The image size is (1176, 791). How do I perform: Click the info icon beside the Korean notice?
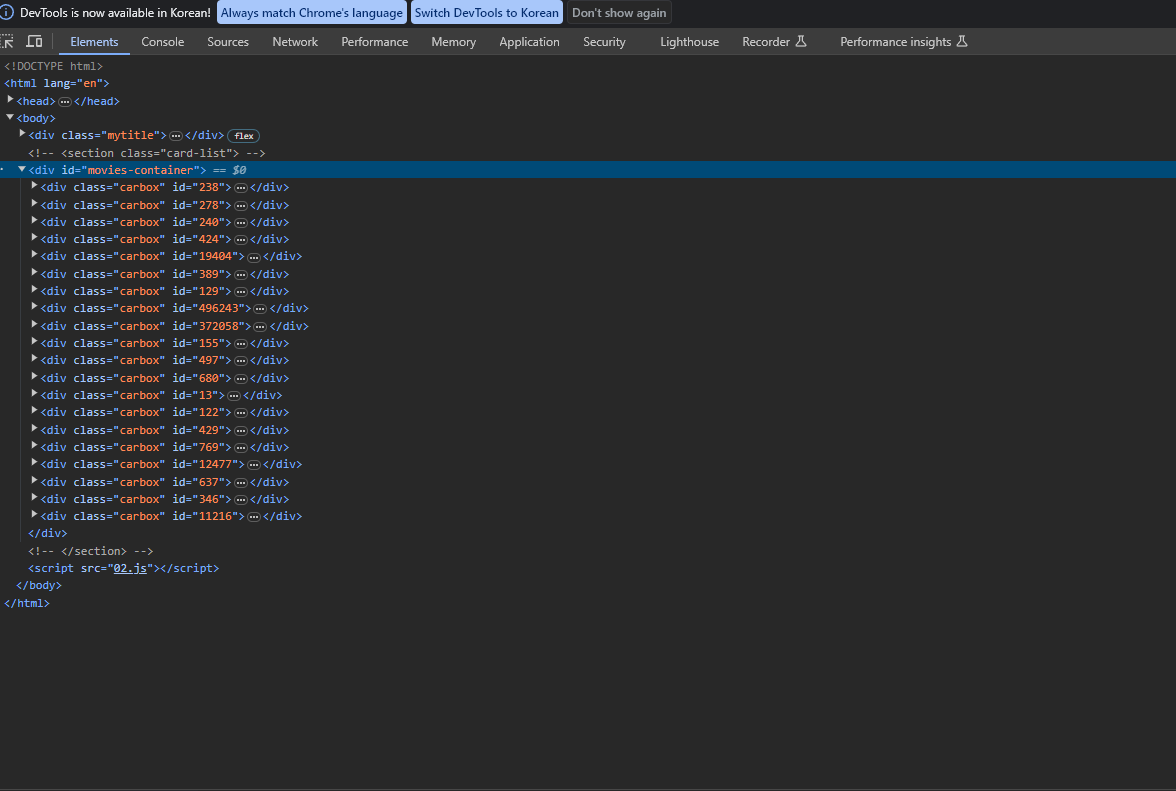pyautogui.click(x=7, y=13)
